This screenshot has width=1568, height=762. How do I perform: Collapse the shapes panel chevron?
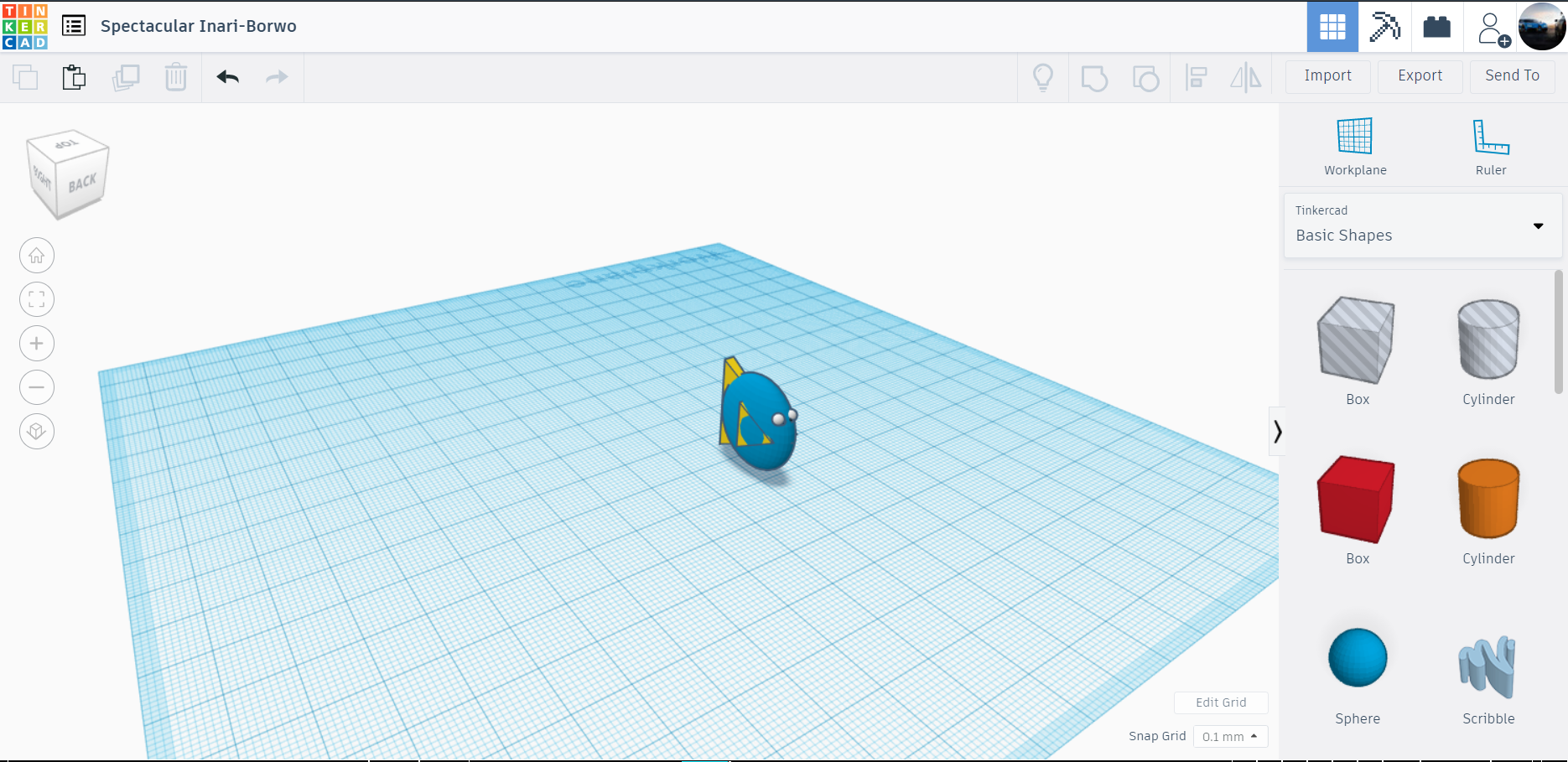click(x=1277, y=432)
